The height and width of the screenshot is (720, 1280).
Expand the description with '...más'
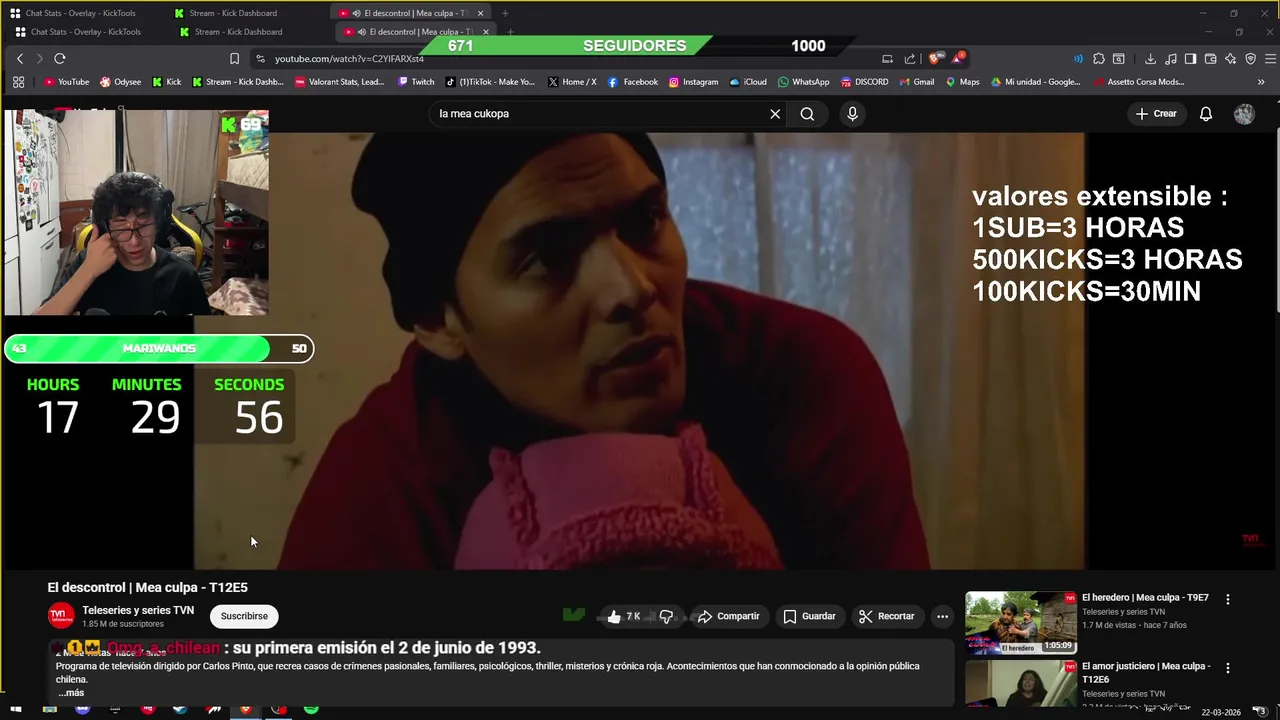[x=71, y=693]
